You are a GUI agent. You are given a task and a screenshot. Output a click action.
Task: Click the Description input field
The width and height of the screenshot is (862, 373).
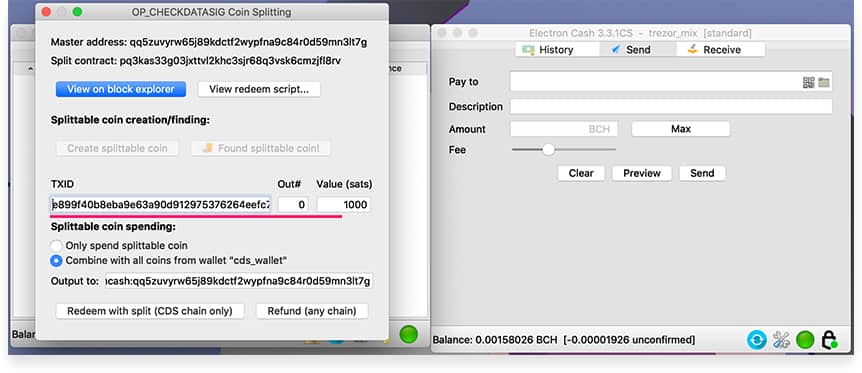[671, 106]
